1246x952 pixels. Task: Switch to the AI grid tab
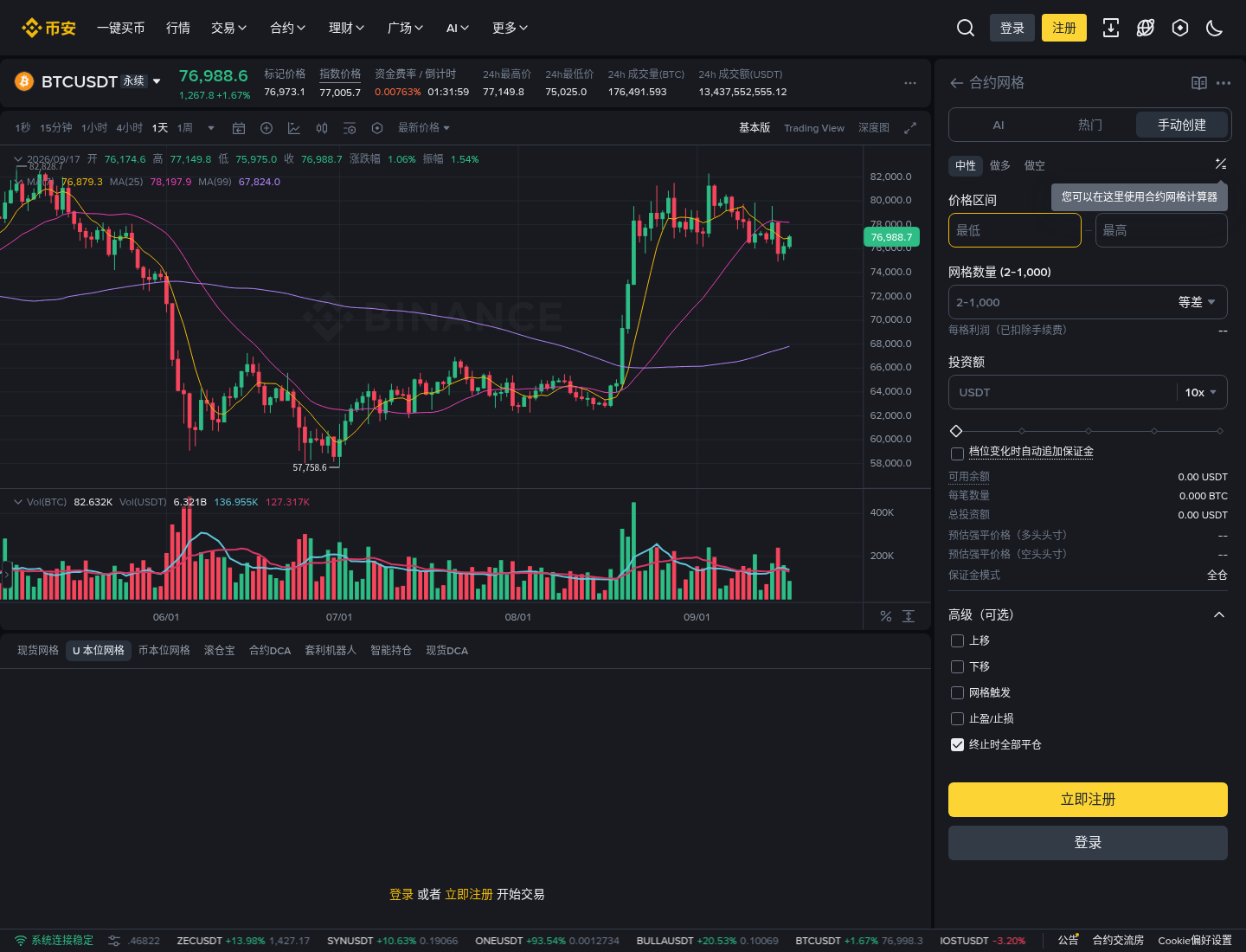(x=999, y=125)
